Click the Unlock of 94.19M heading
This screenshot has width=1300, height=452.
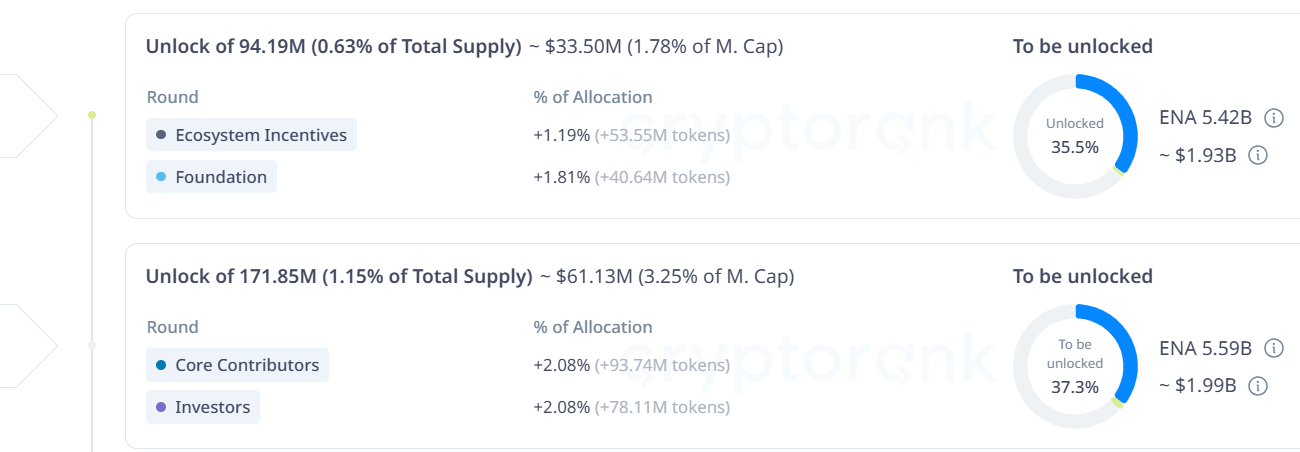click(x=333, y=46)
